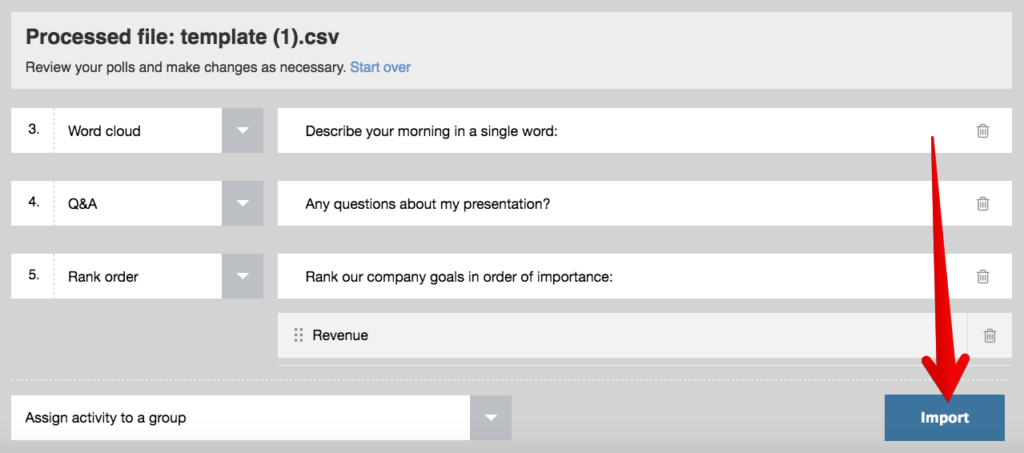Select the number 4 cell of the Q&A row
Image resolution: width=1024 pixels, height=453 pixels.
(33, 204)
